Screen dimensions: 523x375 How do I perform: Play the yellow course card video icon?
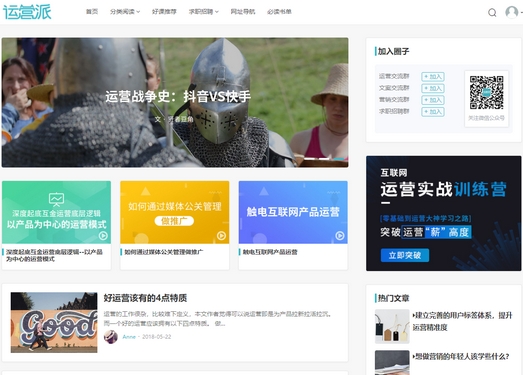(221, 236)
